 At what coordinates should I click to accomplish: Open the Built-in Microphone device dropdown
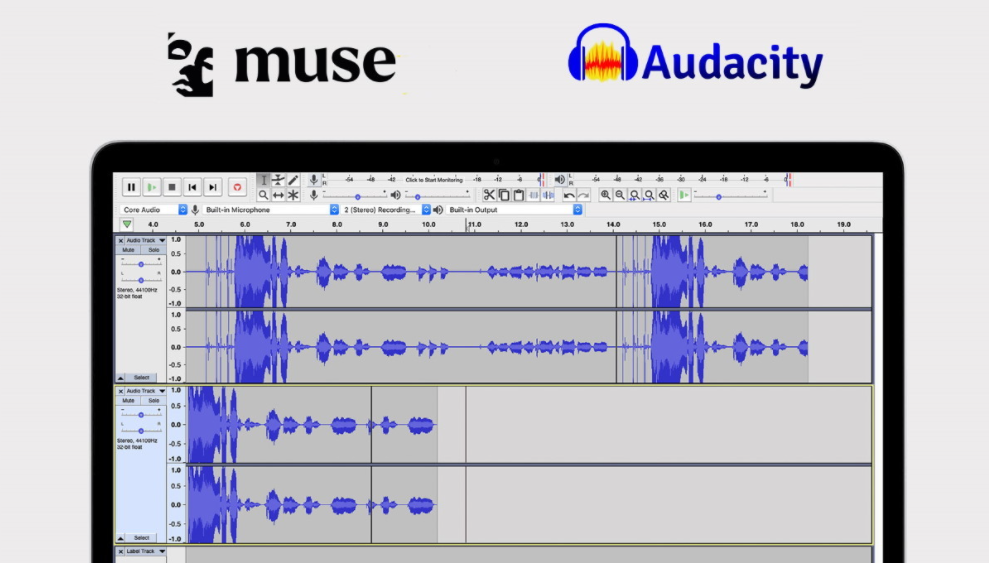click(x=271, y=209)
